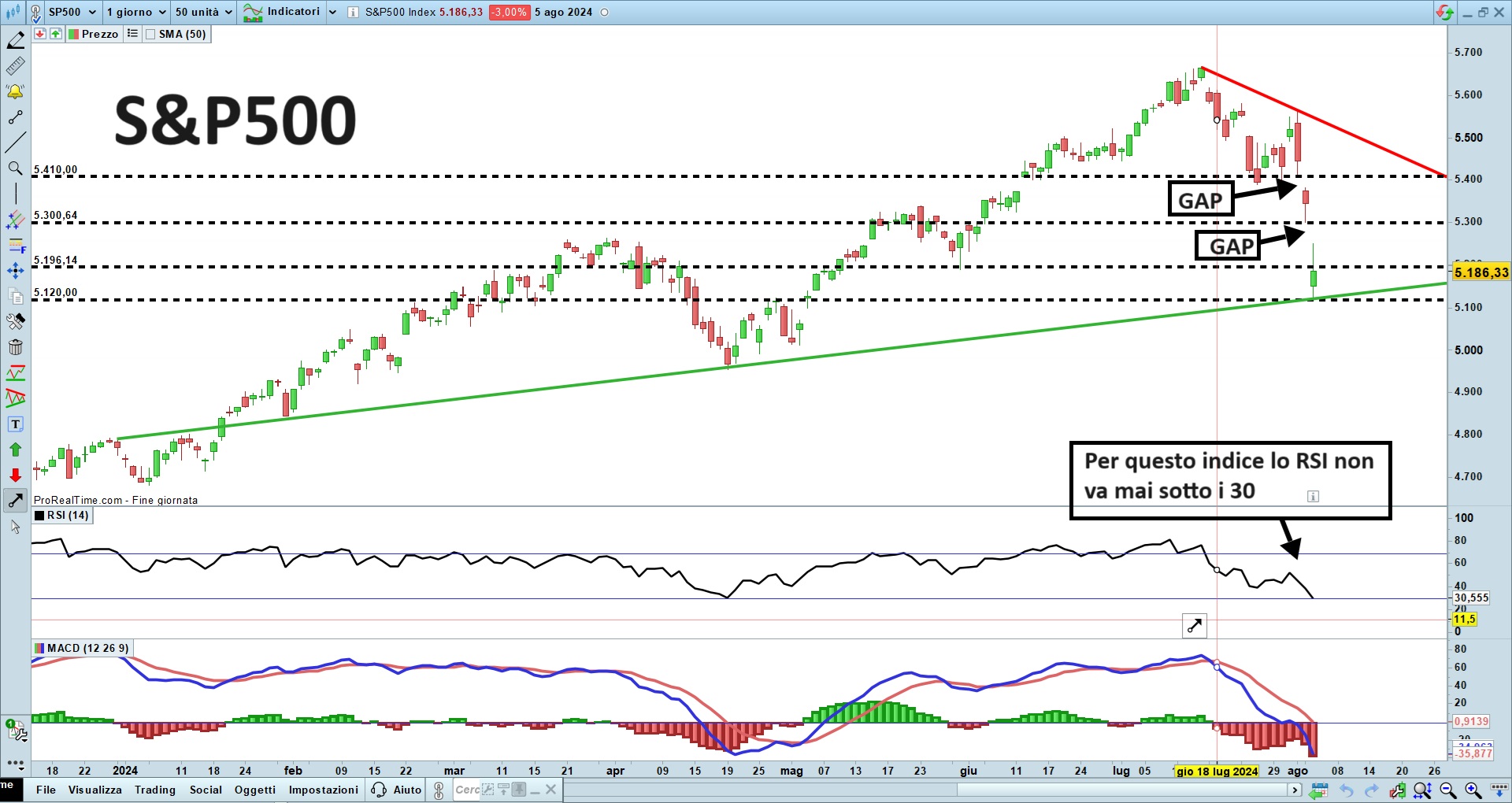Click the list icon next to Prezzo
Image resolution: width=1512 pixels, height=803 pixels.
pos(132,34)
